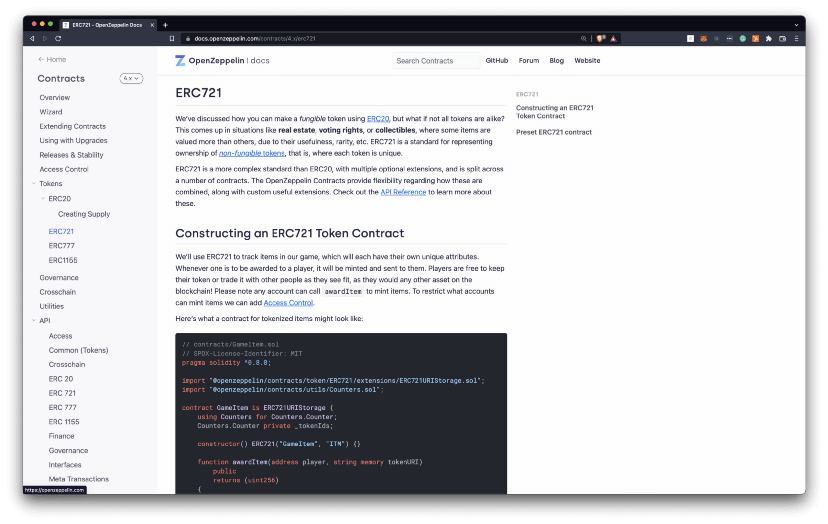Open the GitHub link in the header
The width and height of the screenshot is (828, 524).
coord(497,61)
